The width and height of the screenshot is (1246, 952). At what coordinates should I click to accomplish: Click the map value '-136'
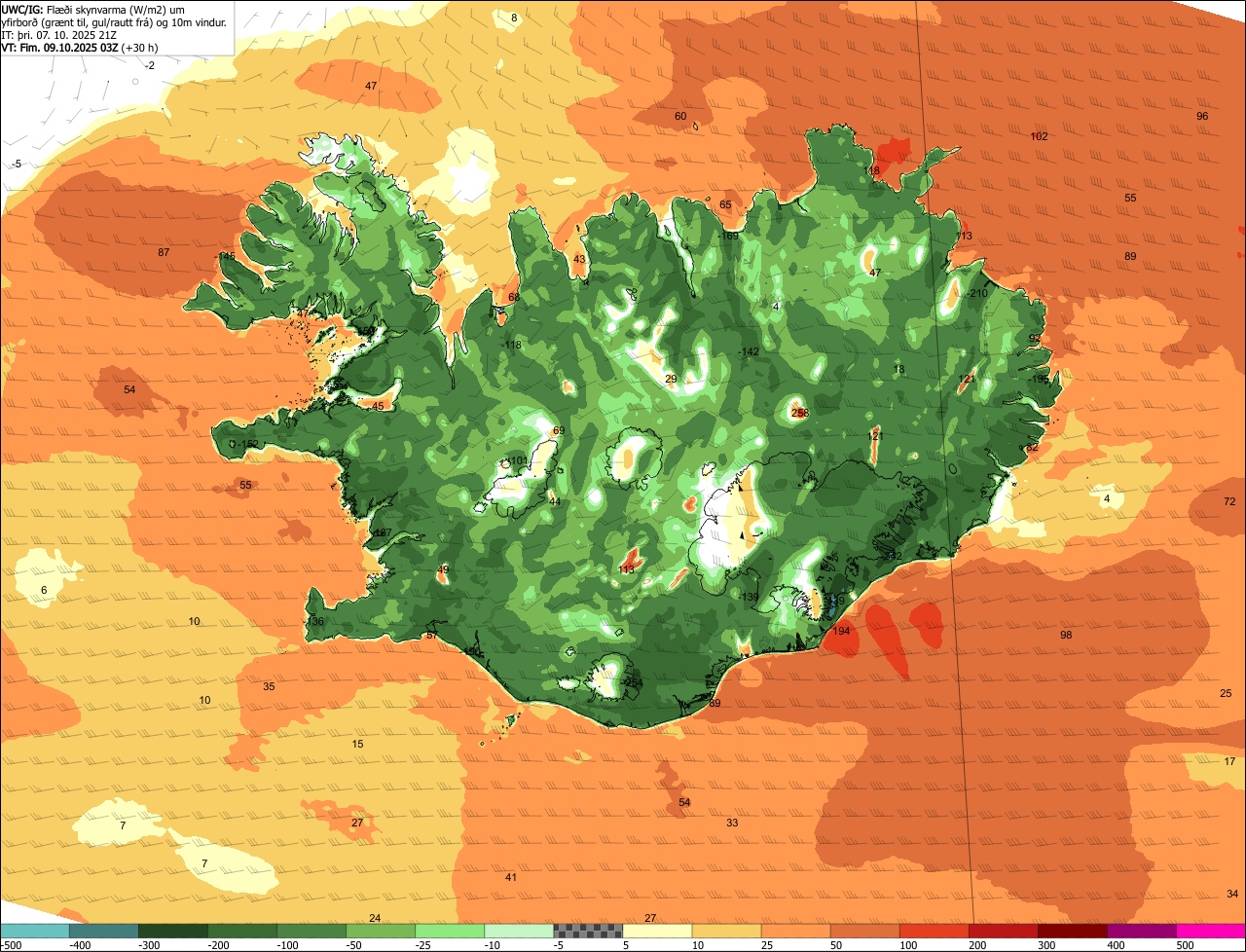click(x=313, y=621)
